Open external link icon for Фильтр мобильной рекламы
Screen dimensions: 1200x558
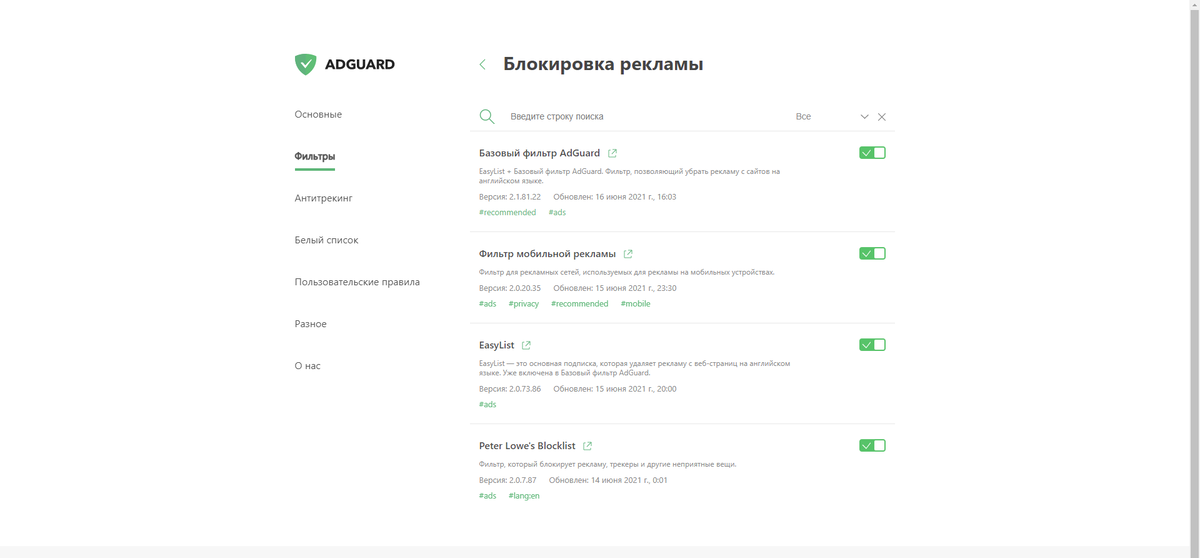point(628,254)
